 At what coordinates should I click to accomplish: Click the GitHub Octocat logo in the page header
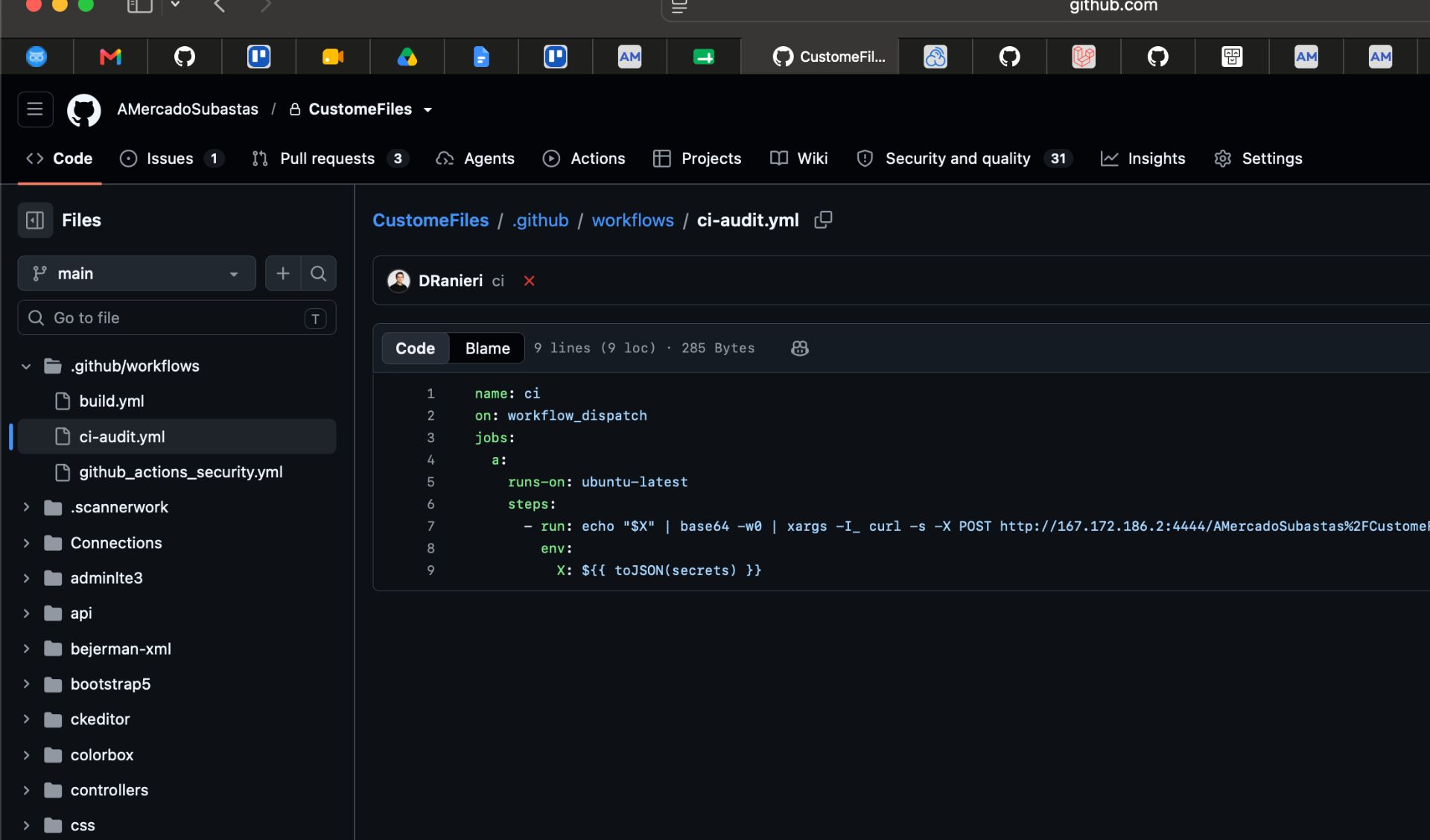point(84,110)
